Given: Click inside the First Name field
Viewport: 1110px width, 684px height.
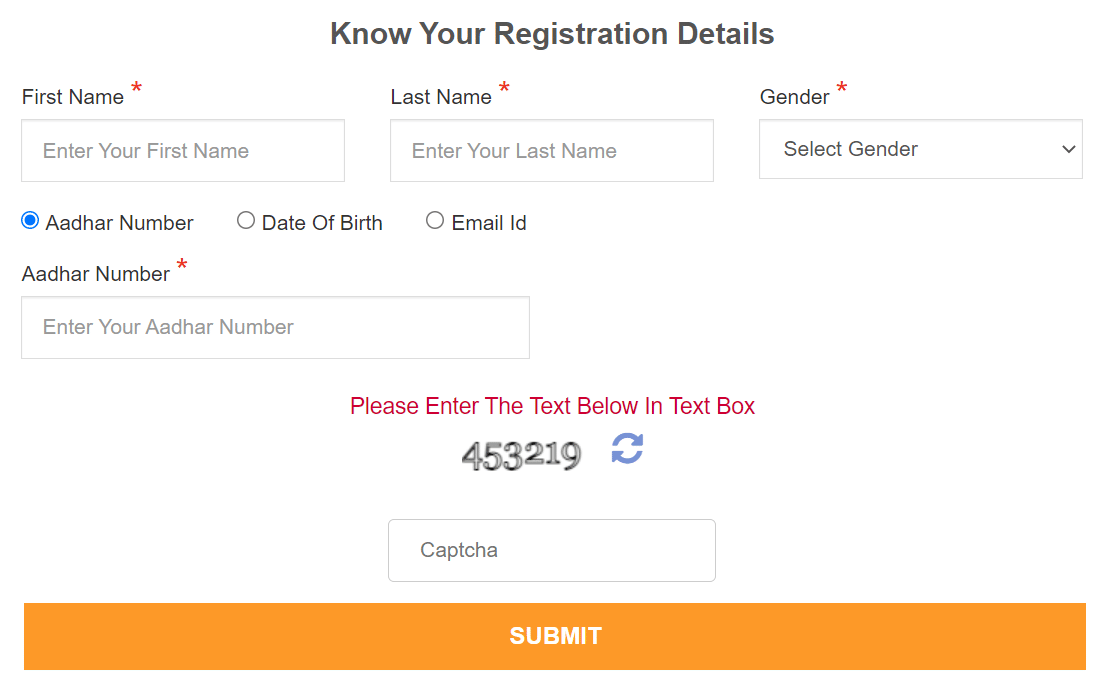Looking at the screenshot, I should (x=183, y=150).
